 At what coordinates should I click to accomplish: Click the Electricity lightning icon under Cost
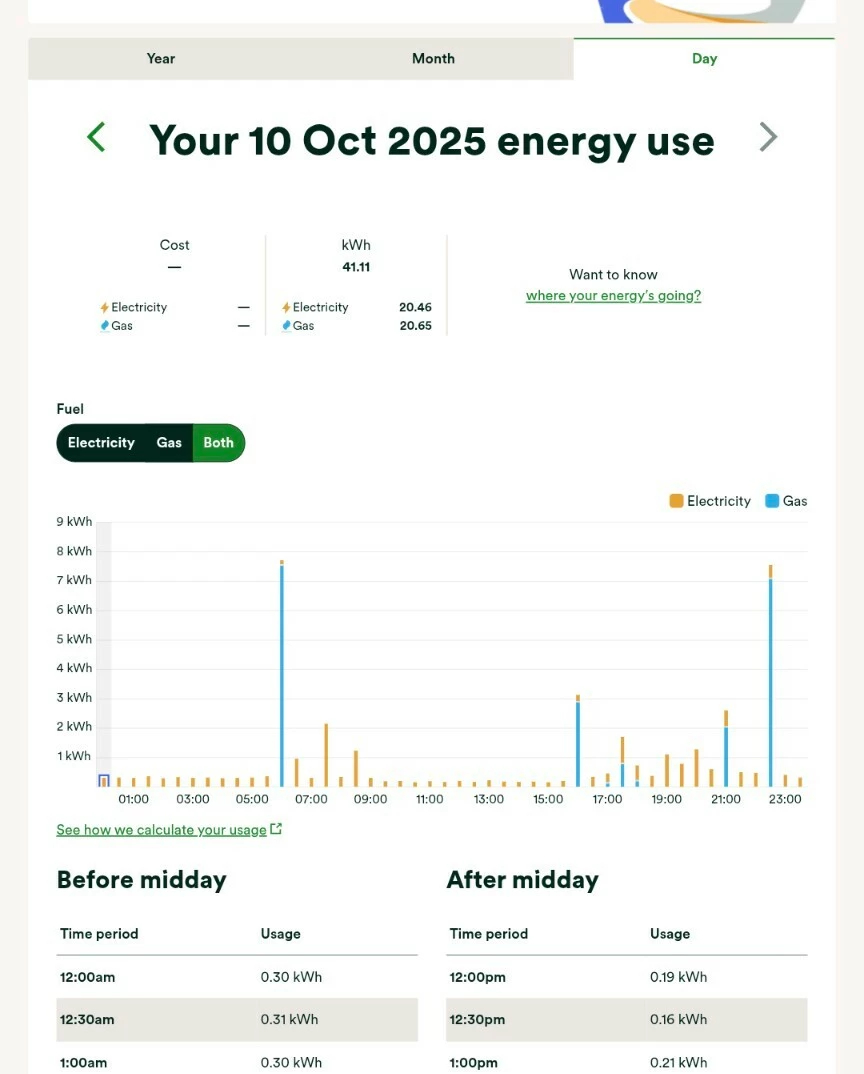coord(104,308)
